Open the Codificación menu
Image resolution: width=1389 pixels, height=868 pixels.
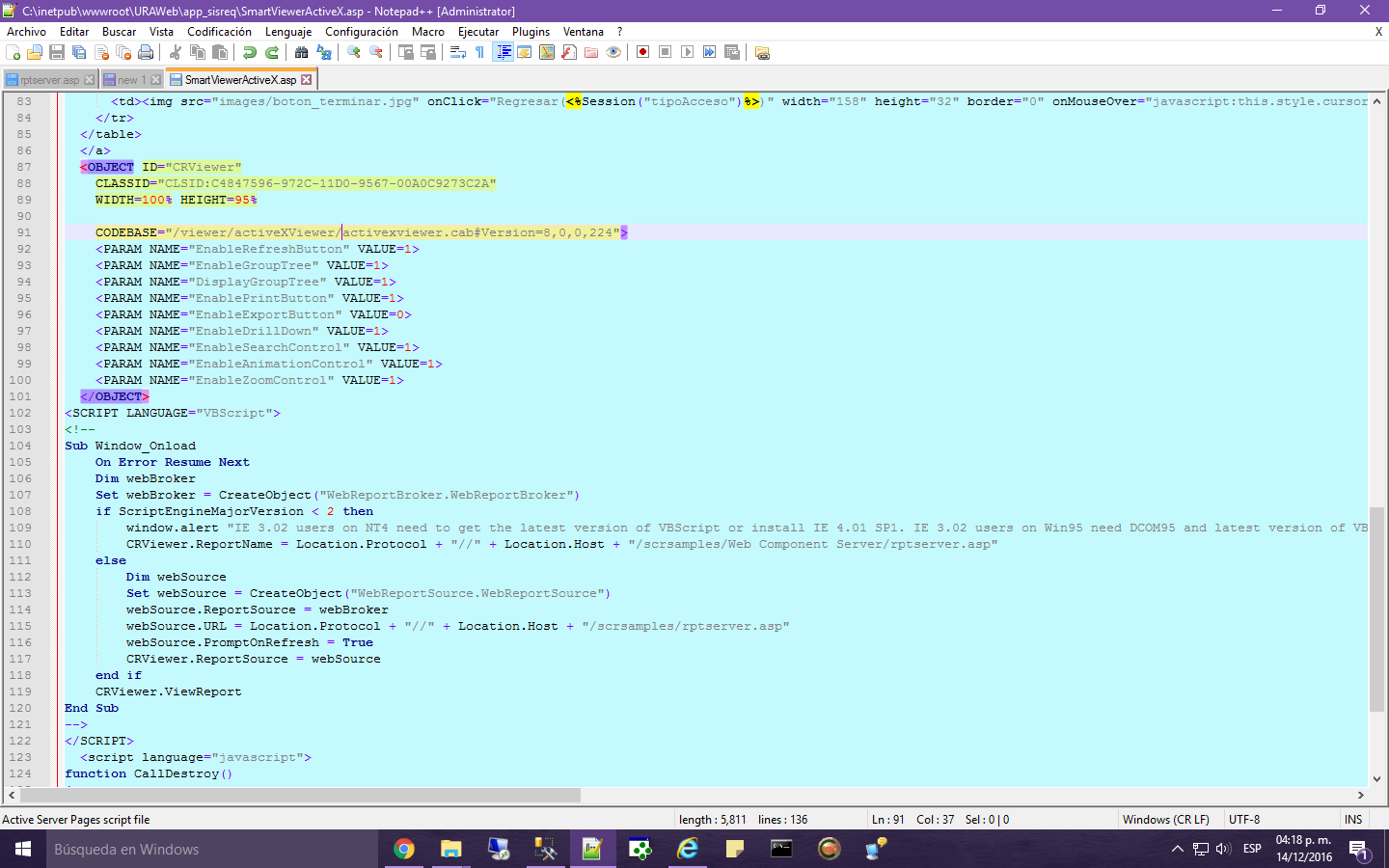[x=219, y=32]
